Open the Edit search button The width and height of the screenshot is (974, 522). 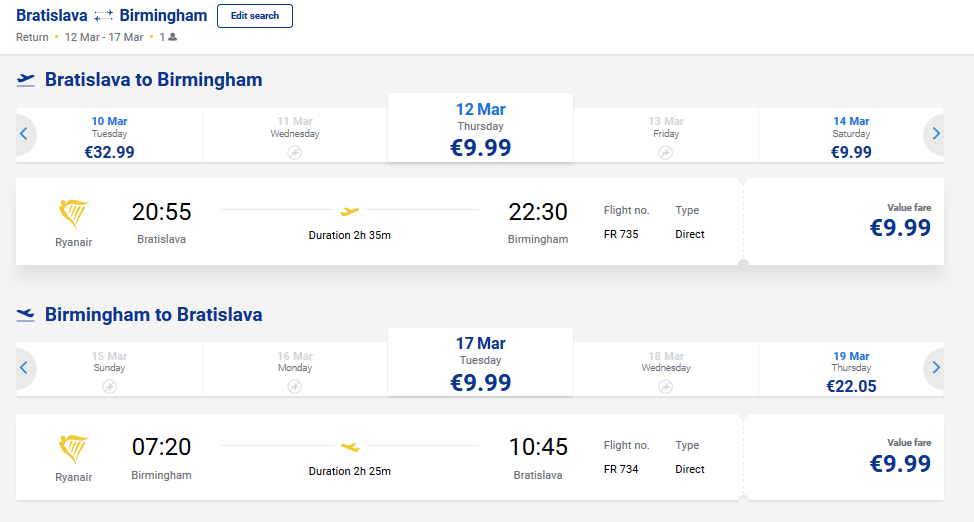pos(255,16)
